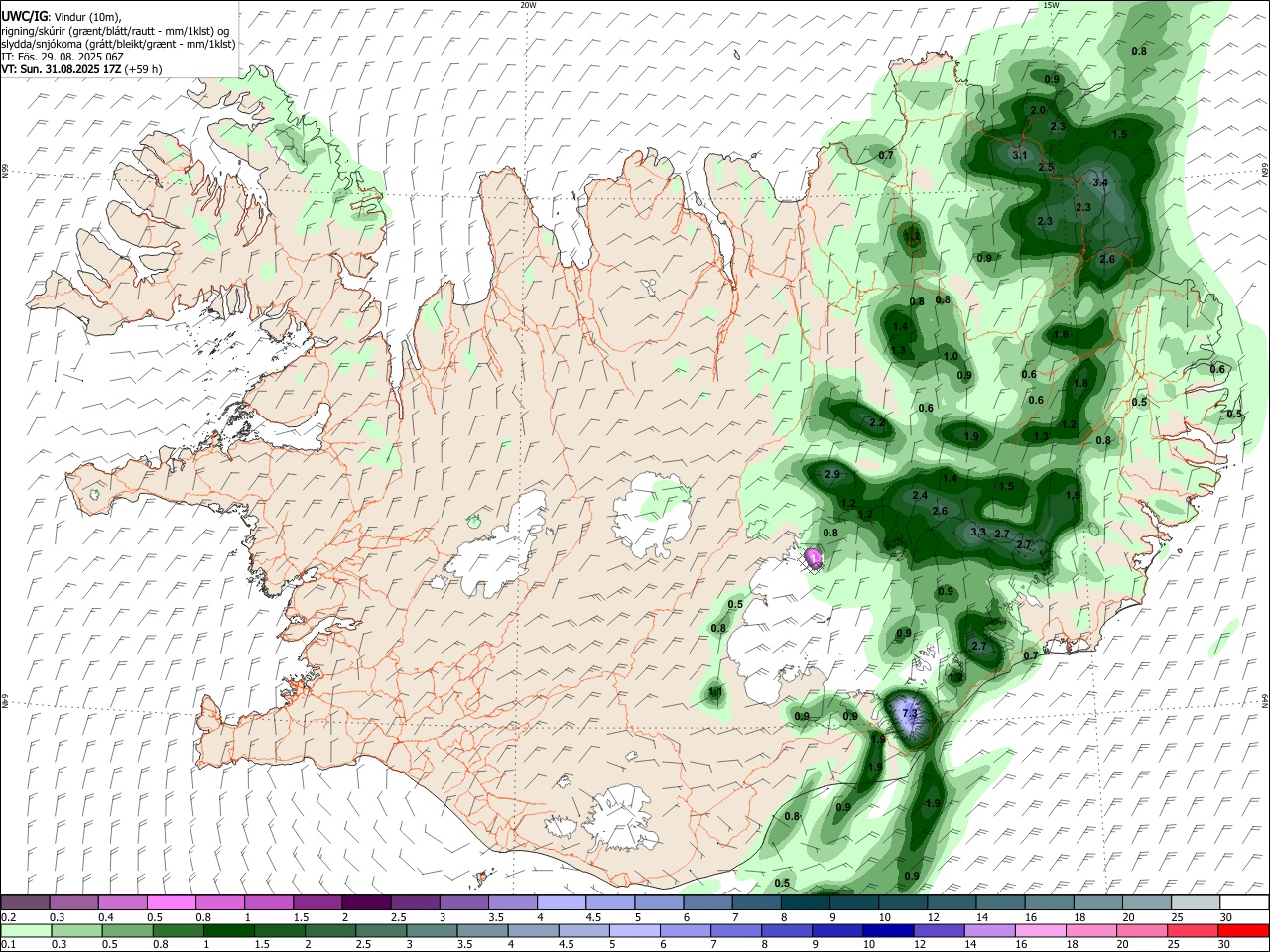Click the 2.2 precipitation label
This screenshot has height=952, width=1270.
877,423
